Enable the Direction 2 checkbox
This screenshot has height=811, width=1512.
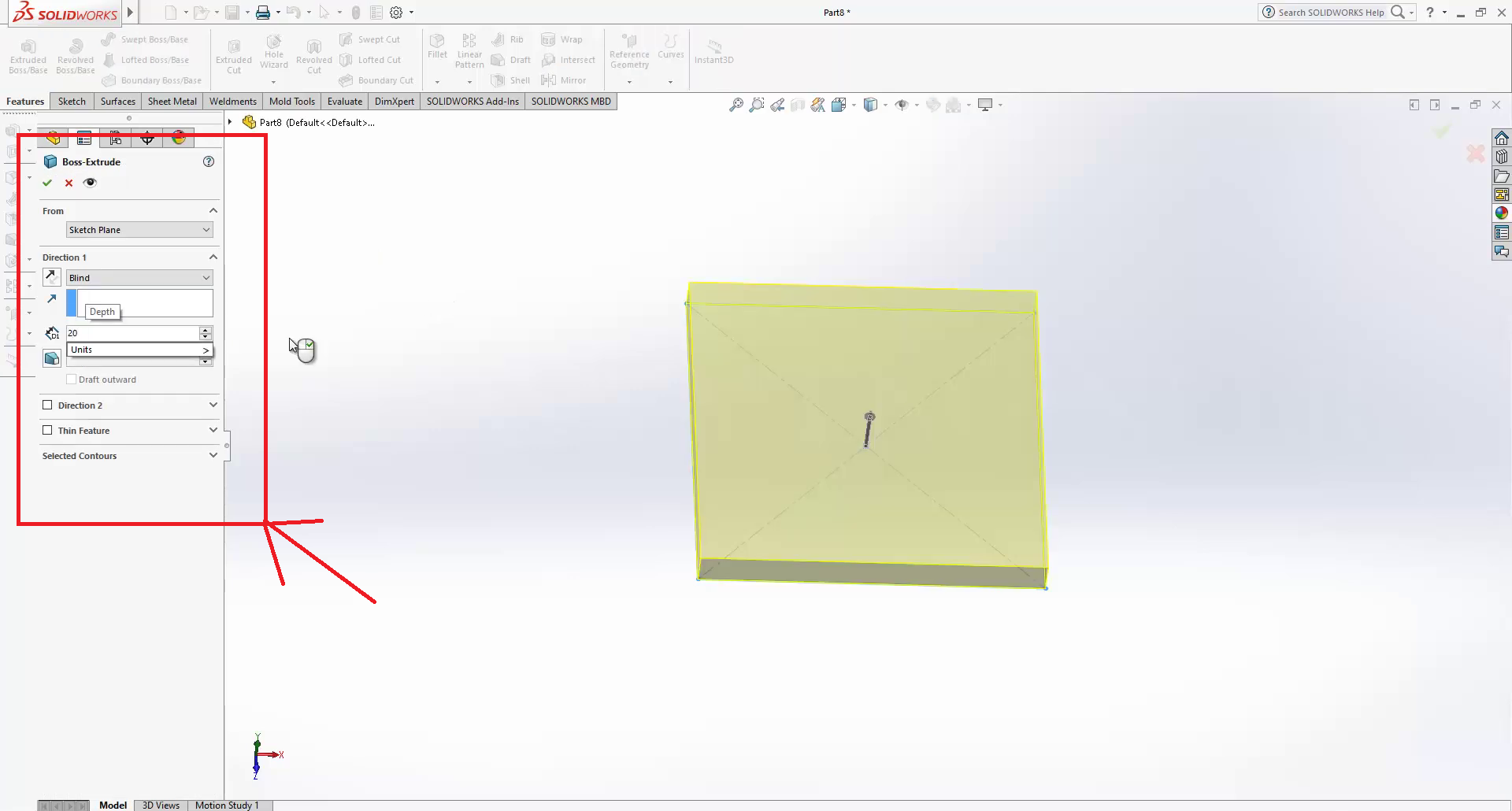pyautogui.click(x=47, y=405)
